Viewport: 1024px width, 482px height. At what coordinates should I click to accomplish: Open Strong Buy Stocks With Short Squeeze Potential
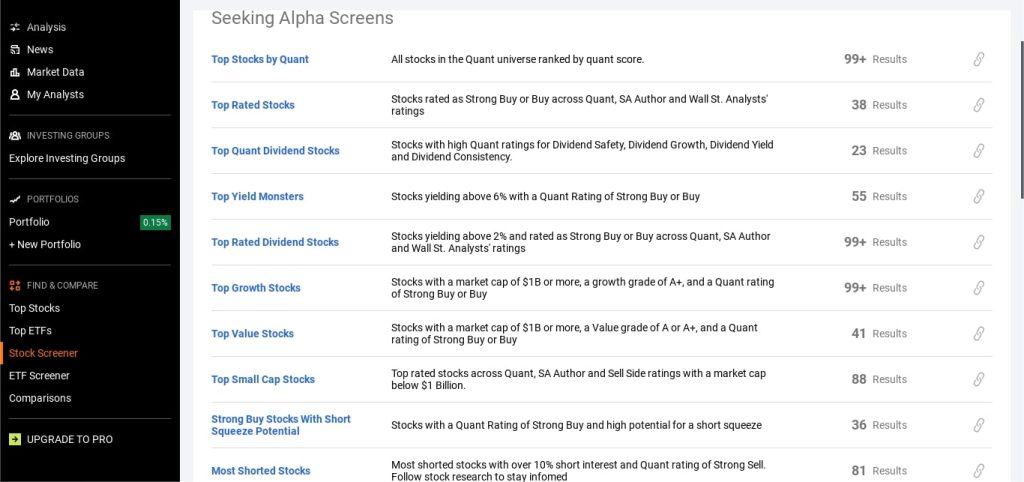tap(281, 425)
